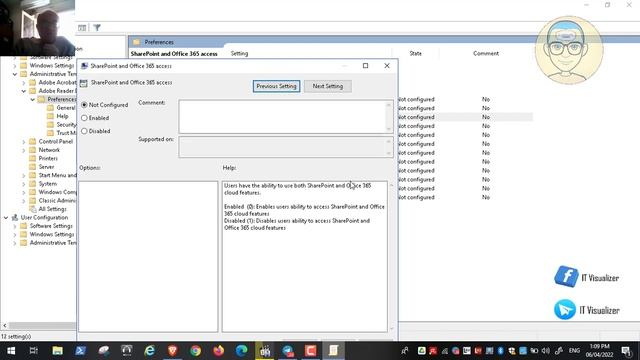The height and width of the screenshot is (360, 640).
Task: Close the SharePoint setting dialog
Action: pos(387,66)
